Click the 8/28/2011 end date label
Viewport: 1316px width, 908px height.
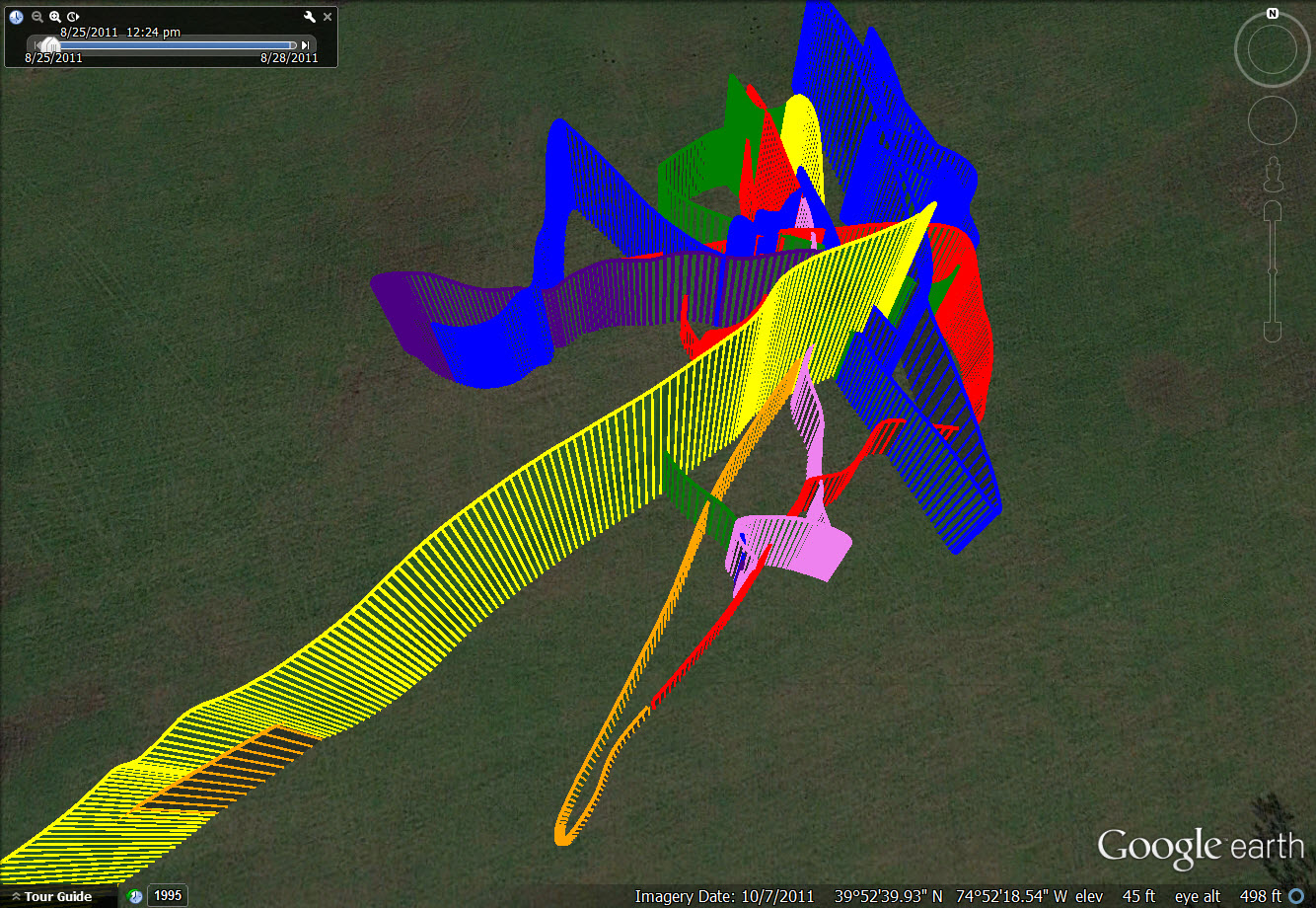pos(289,58)
